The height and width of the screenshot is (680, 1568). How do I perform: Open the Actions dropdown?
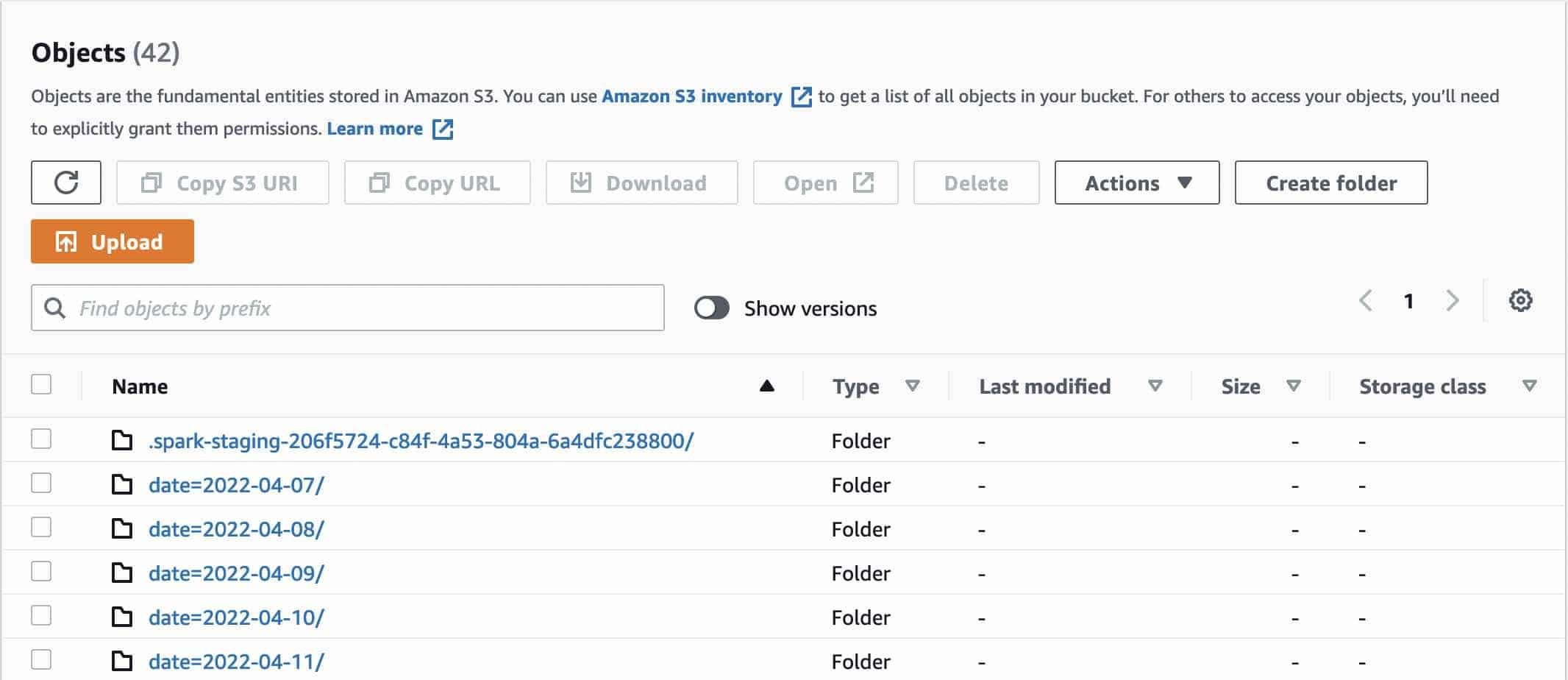point(1136,183)
